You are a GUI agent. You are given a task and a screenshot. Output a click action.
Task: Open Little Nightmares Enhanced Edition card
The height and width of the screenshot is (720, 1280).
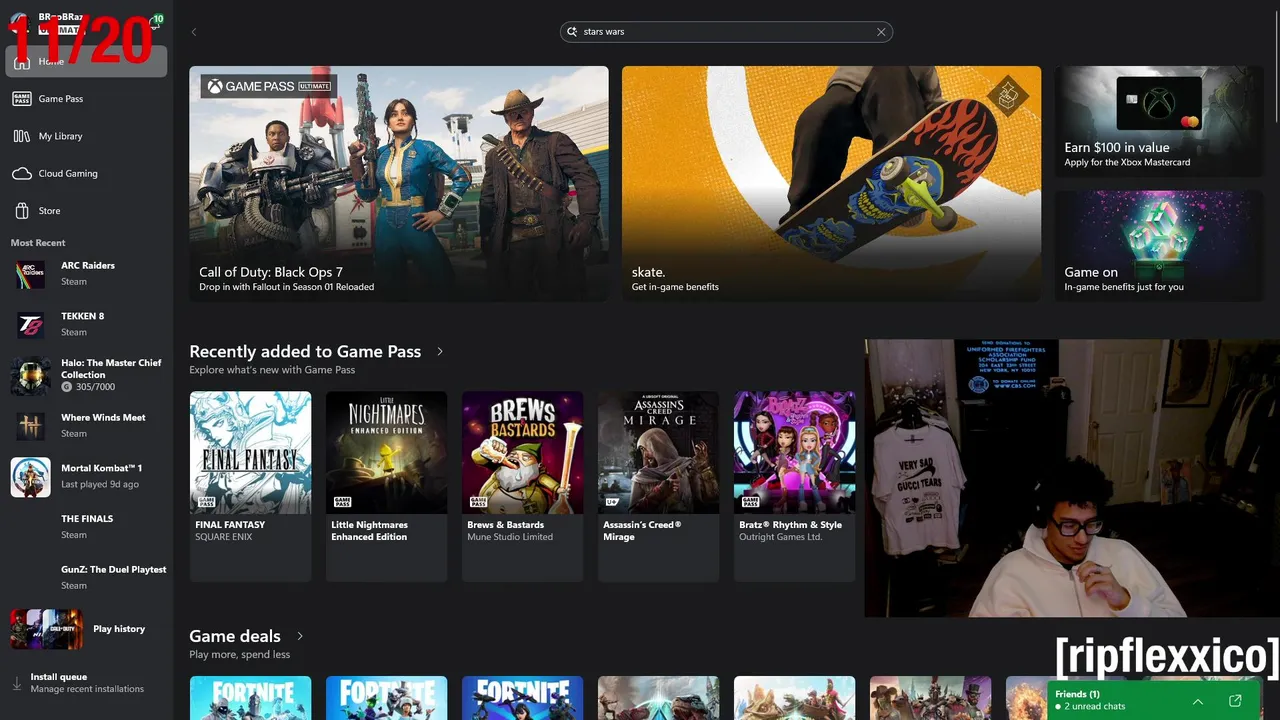pos(386,486)
